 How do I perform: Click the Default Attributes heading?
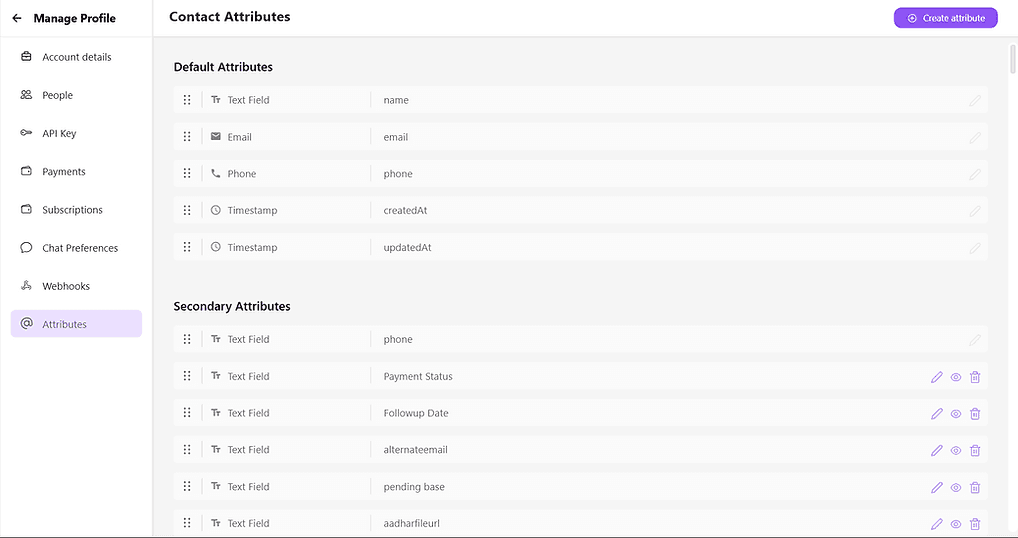pos(223,67)
